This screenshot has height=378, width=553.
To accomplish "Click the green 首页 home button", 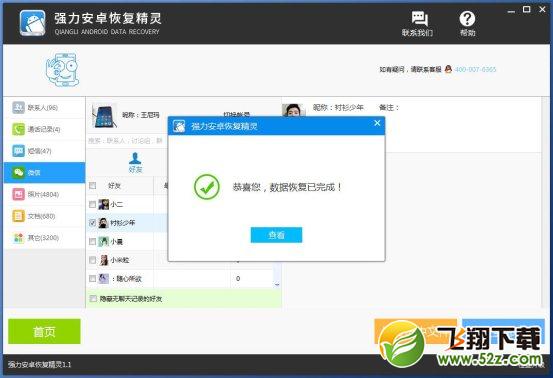I will [x=44, y=331].
